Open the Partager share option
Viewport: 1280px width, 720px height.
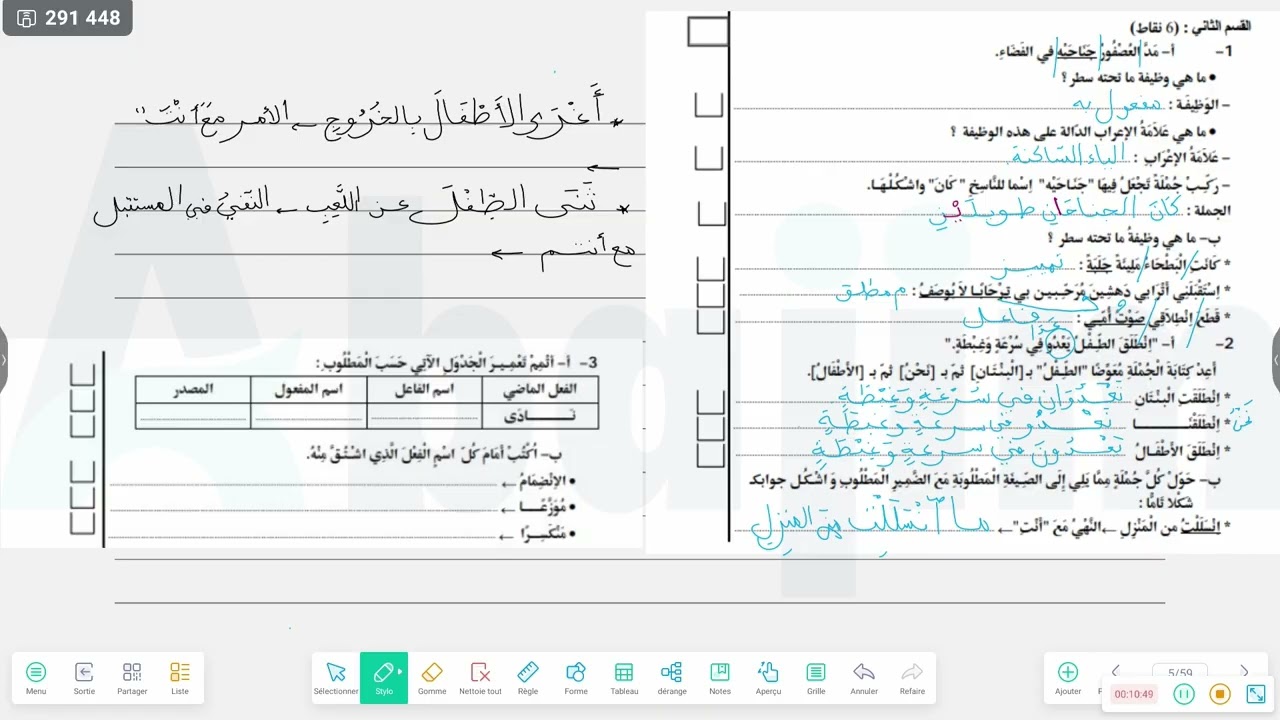(132, 678)
